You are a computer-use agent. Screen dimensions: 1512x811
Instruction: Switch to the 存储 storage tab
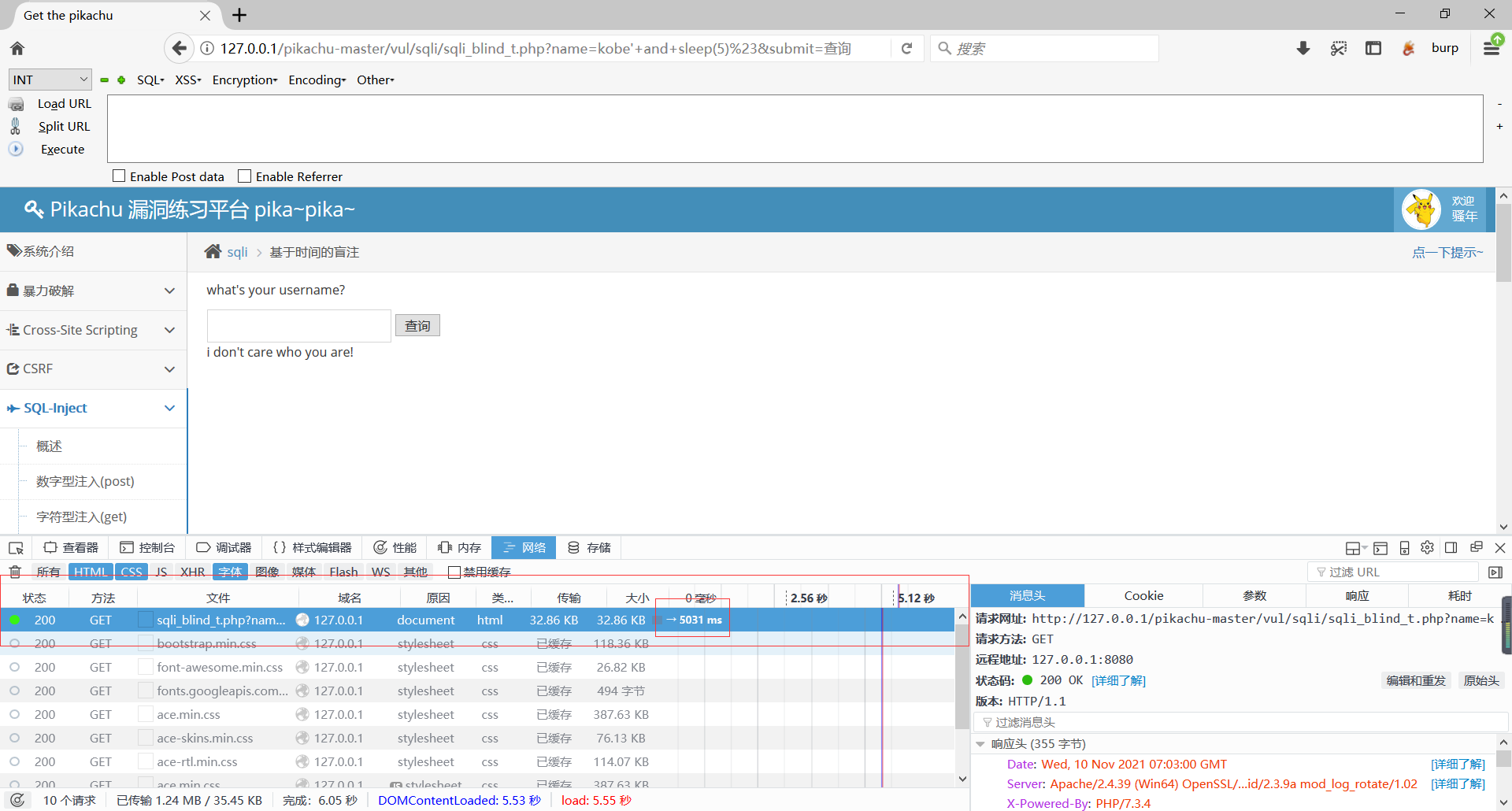(x=590, y=547)
